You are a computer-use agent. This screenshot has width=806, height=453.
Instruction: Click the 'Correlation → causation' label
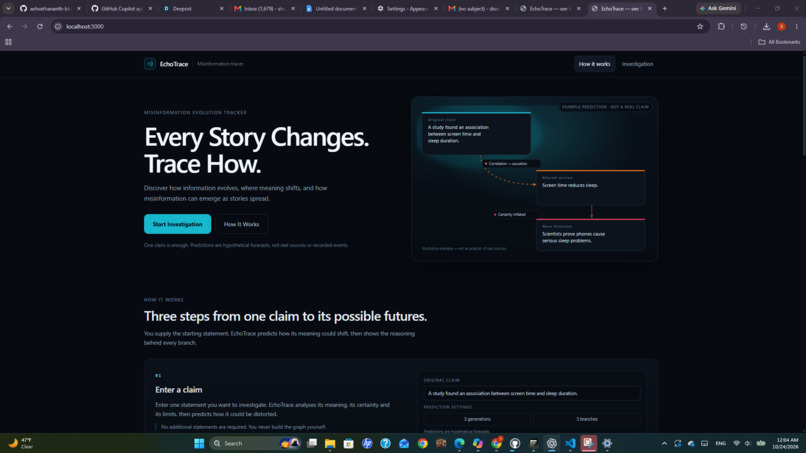(x=510, y=164)
